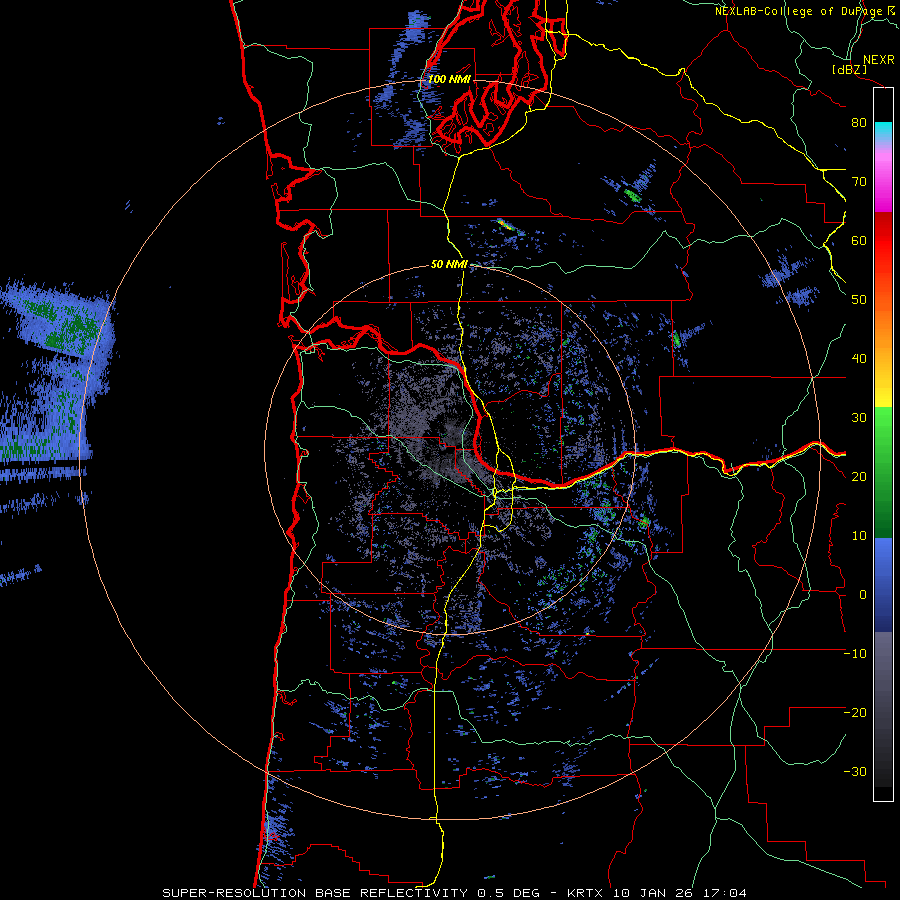Click the -30 value on dBZ scale
900x900 pixels.
coord(855,771)
